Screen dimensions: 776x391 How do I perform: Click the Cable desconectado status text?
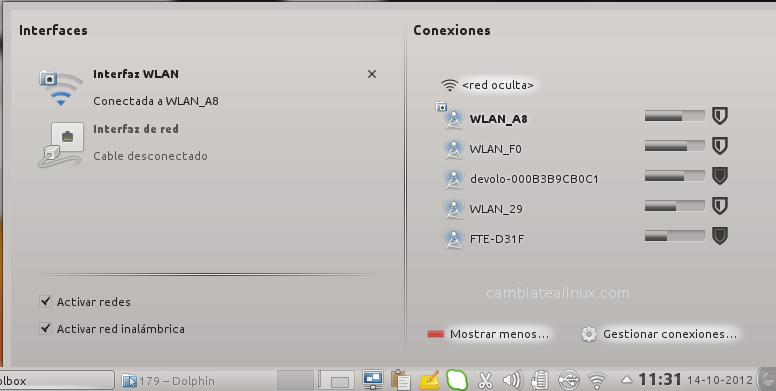tap(150, 156)
